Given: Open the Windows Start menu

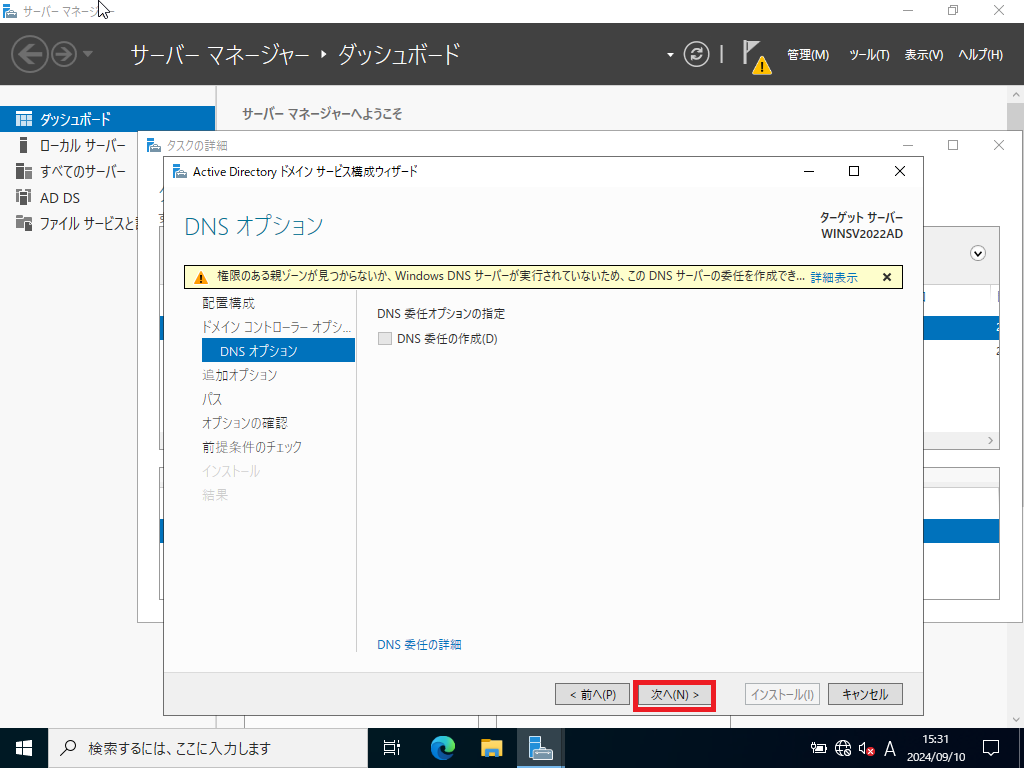Looking at the screenshot, I should (24, 748).
